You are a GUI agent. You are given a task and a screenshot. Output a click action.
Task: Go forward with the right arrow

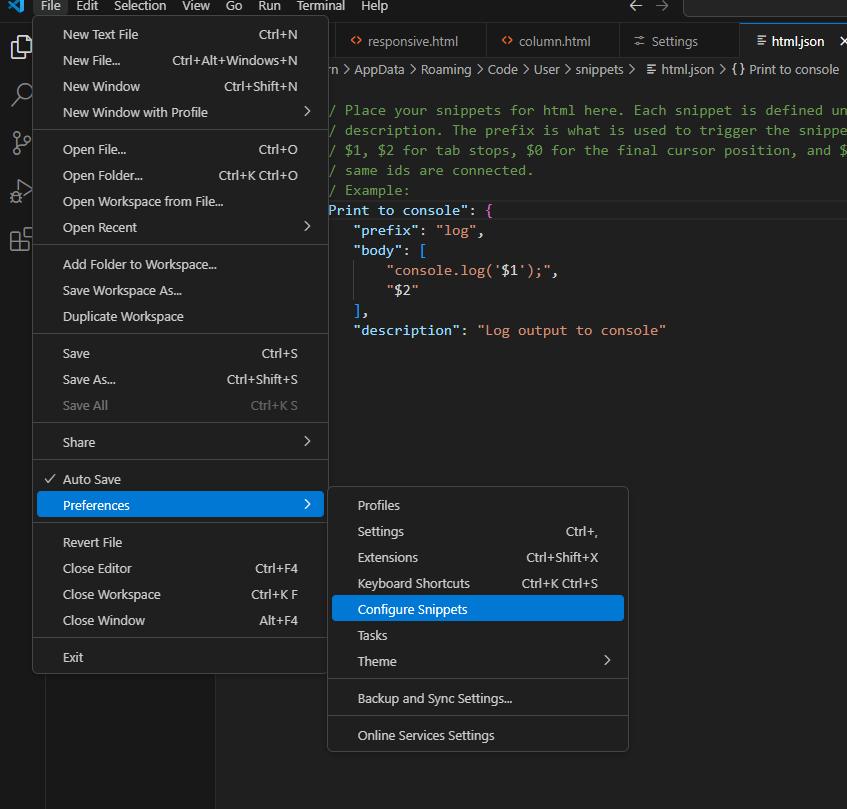click(662, 6)
